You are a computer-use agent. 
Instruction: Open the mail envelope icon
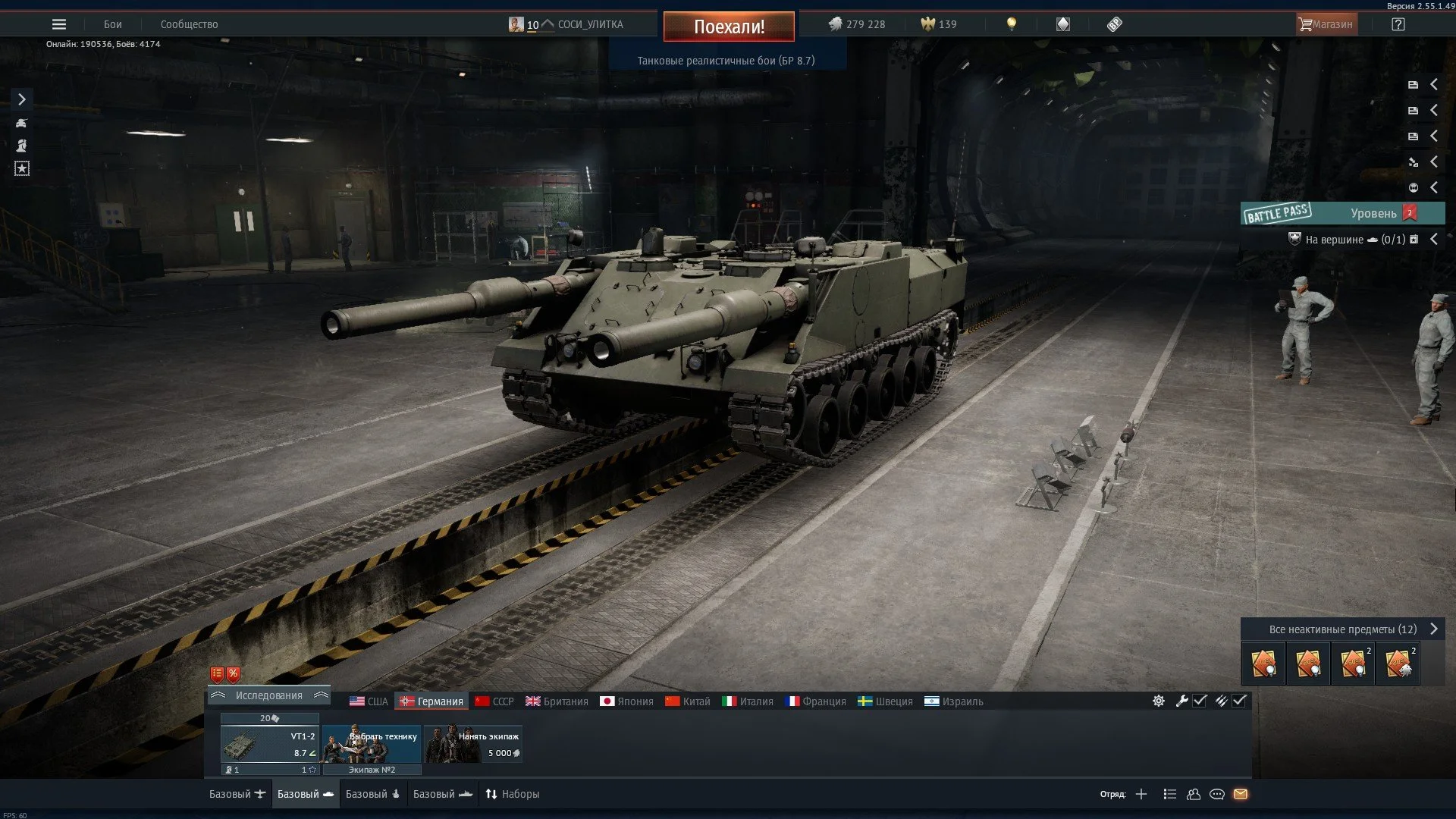(1241, 794)
